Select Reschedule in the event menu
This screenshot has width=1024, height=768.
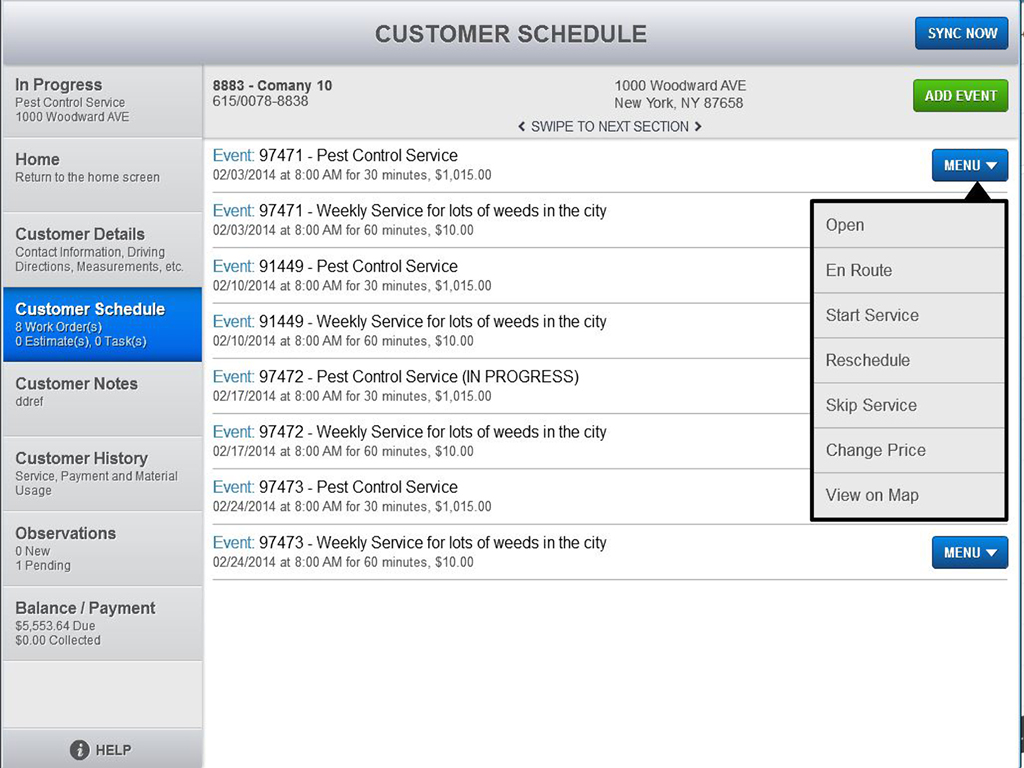point(908,360)
